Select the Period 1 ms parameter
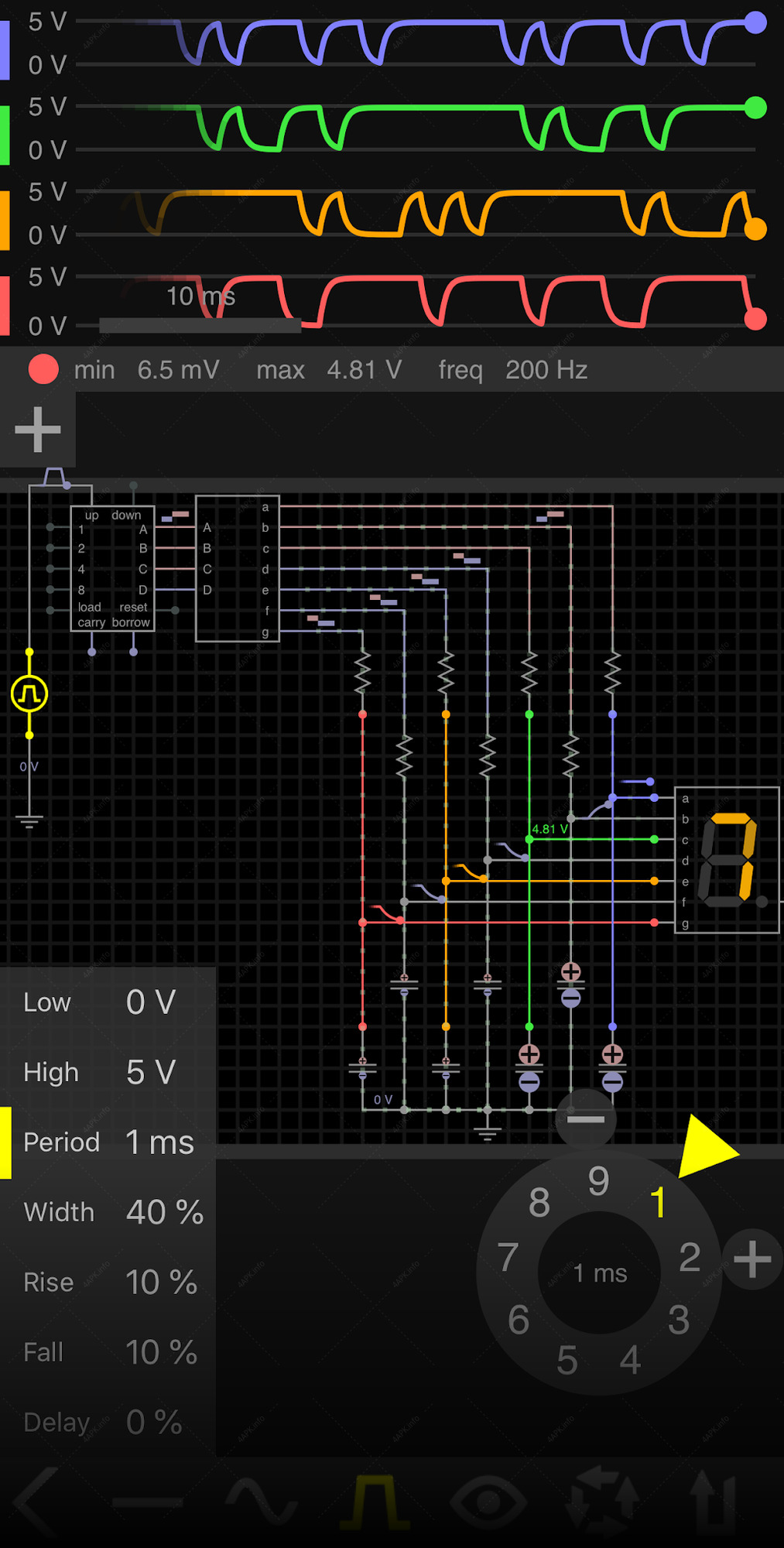This screenshot has height=1548, width=784. click(108, 1142)
